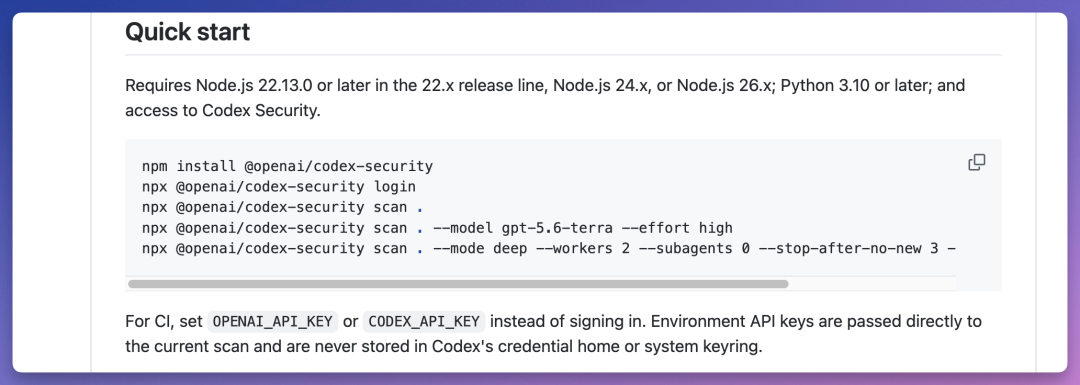Select the CODEX_API_KEY inline code

(424, 321)
